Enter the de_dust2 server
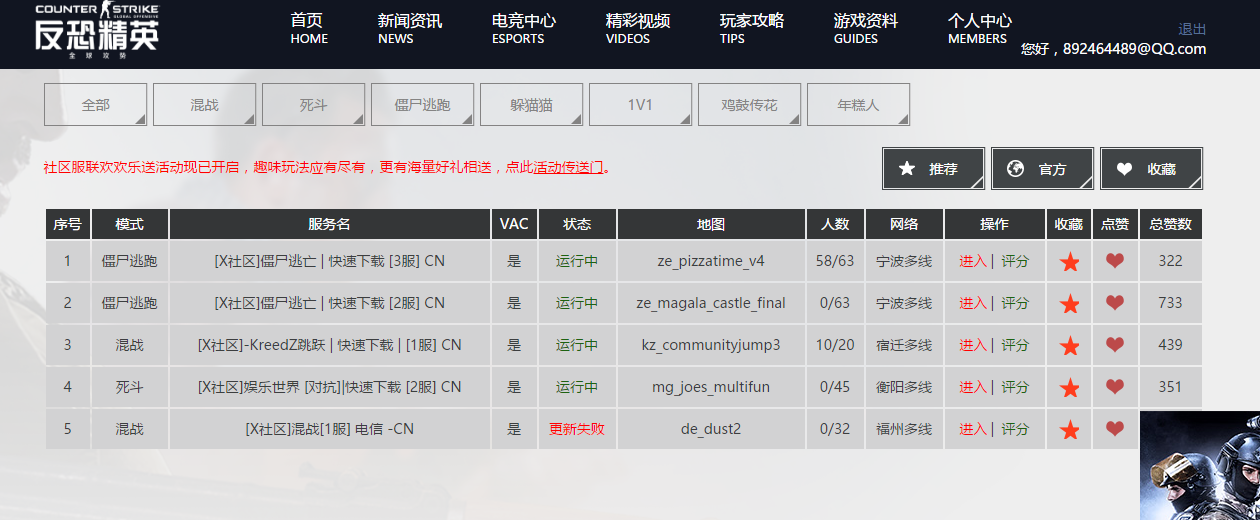Screen dimensions: 1260x520 [x=973, y=429]
